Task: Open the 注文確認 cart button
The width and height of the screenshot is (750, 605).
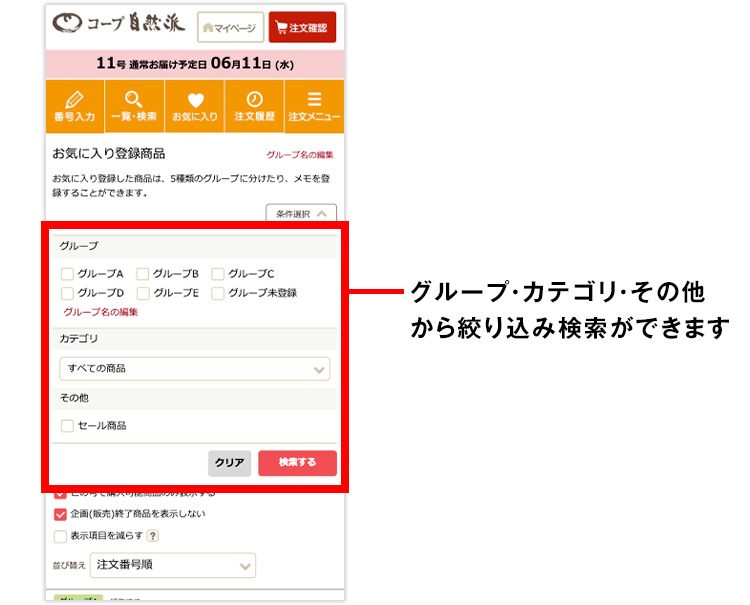Action: [x=302, y=28]
